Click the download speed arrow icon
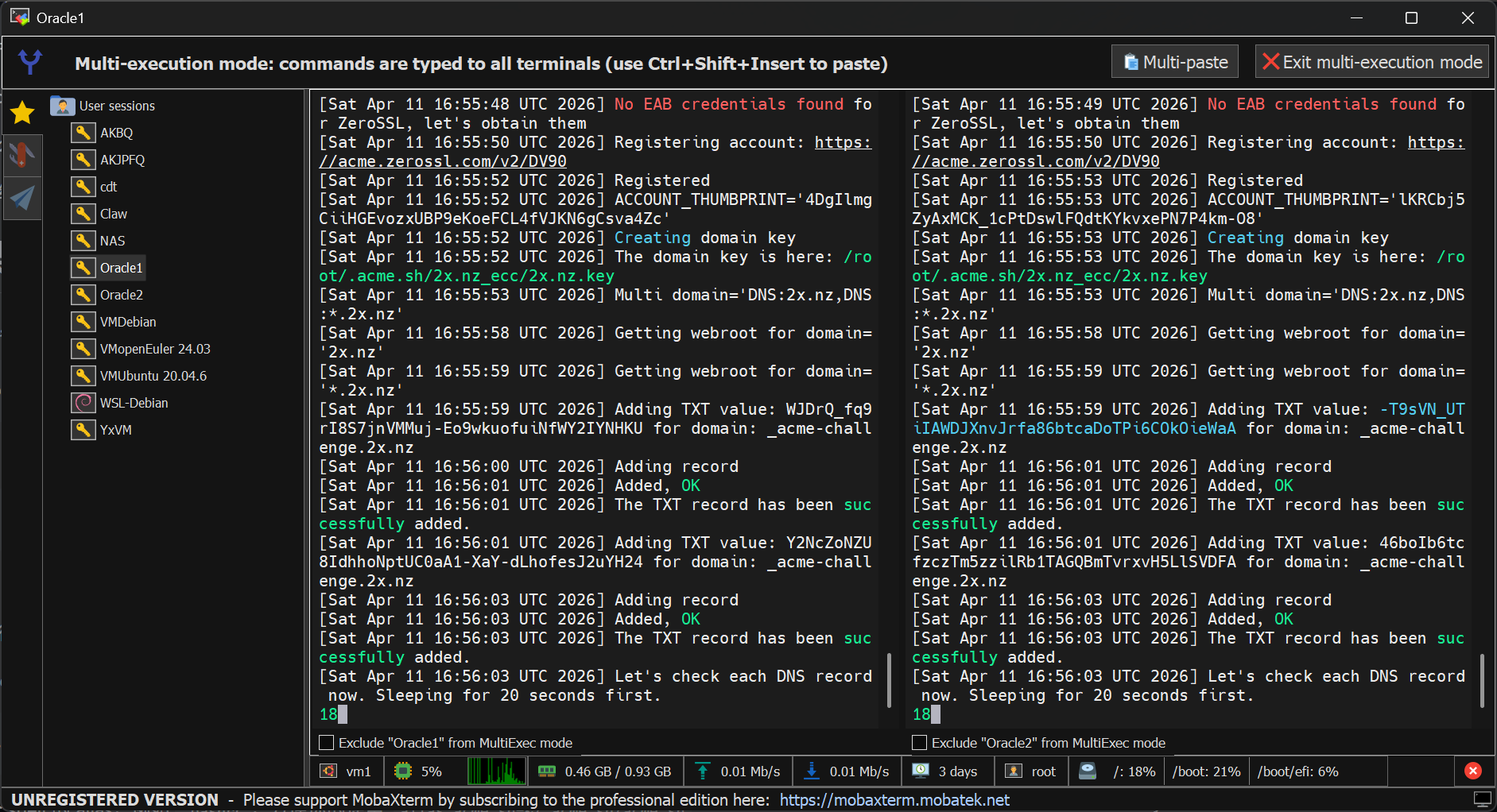Viewport: 1497px width, 812px height. (x=812, y=771)
